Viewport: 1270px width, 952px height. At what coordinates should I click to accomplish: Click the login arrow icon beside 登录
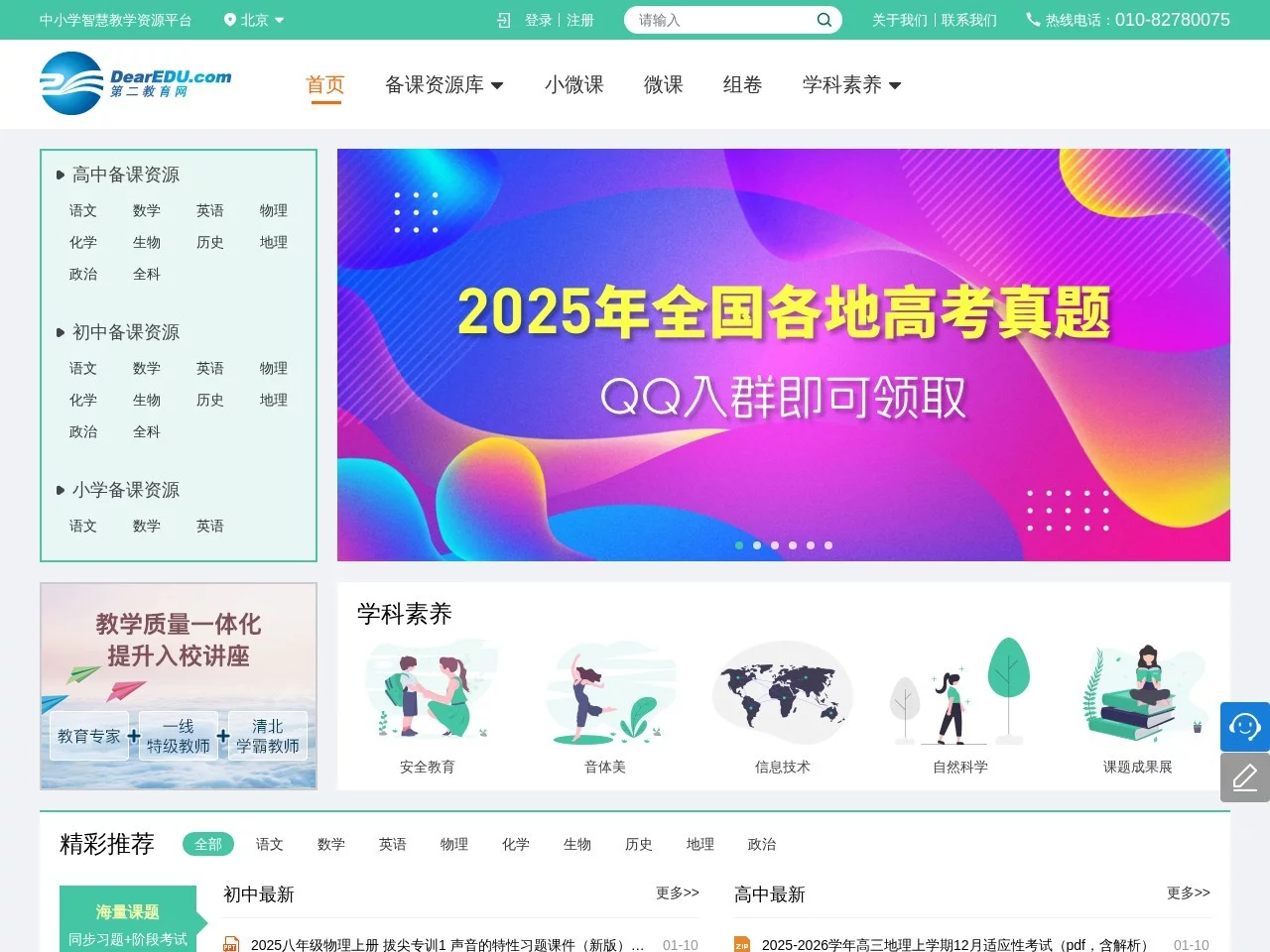503,20
